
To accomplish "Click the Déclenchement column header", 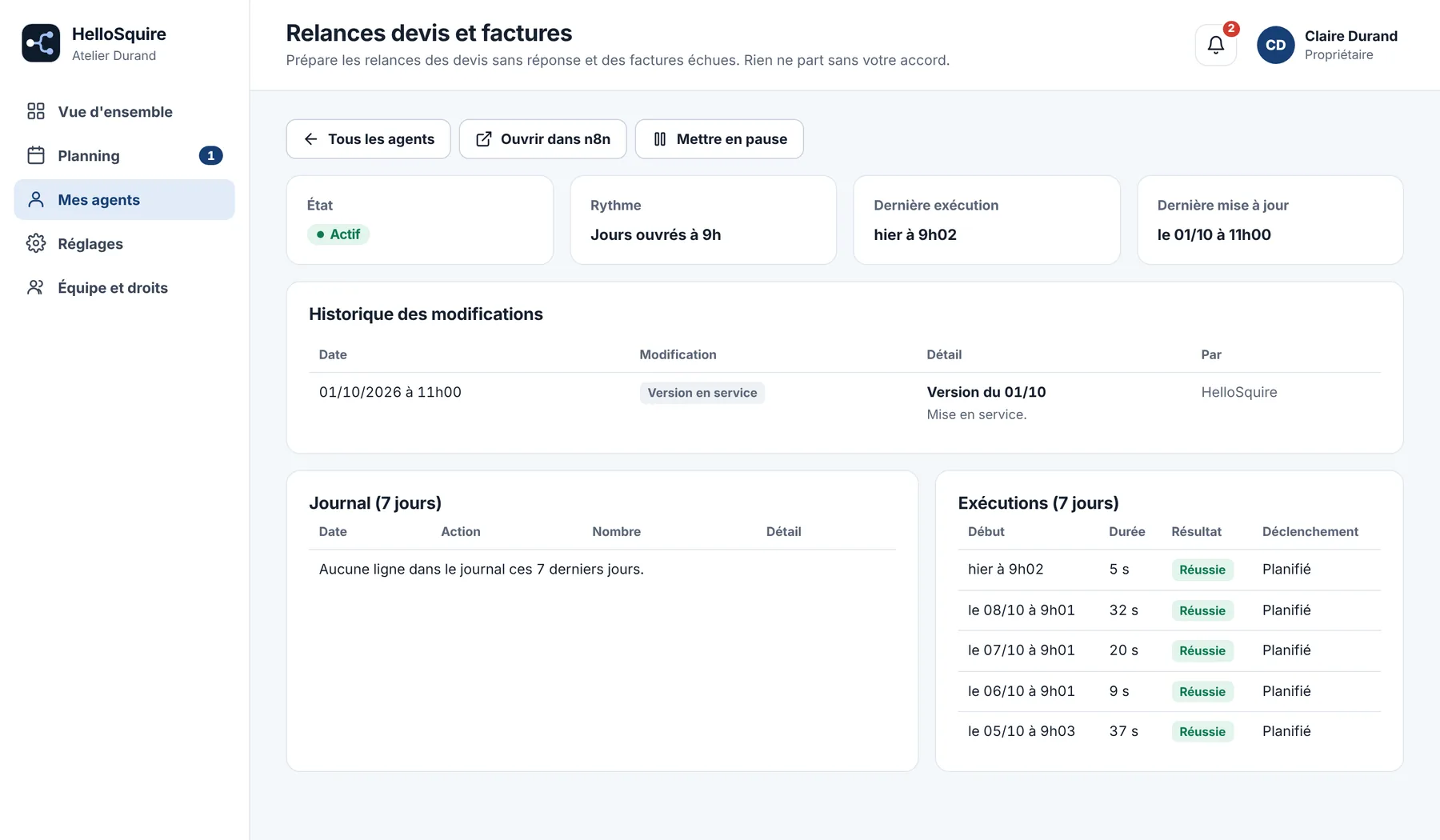I will (1310, 531).
